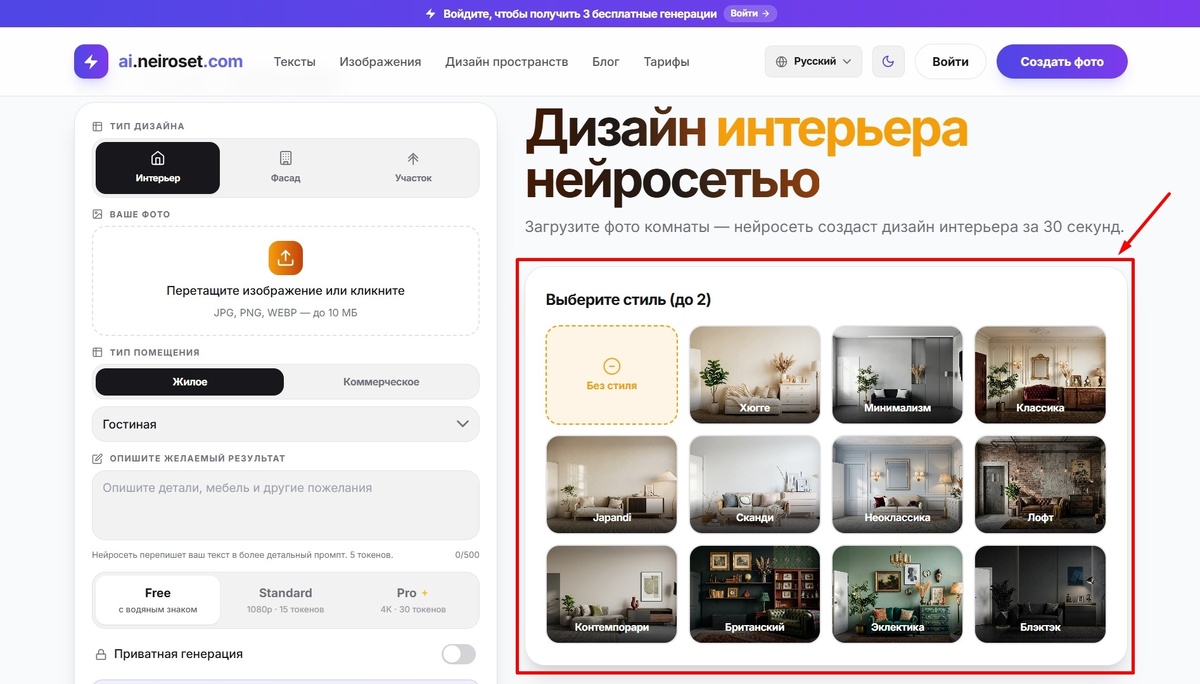Click the description text area

click(x=285, y=505)
